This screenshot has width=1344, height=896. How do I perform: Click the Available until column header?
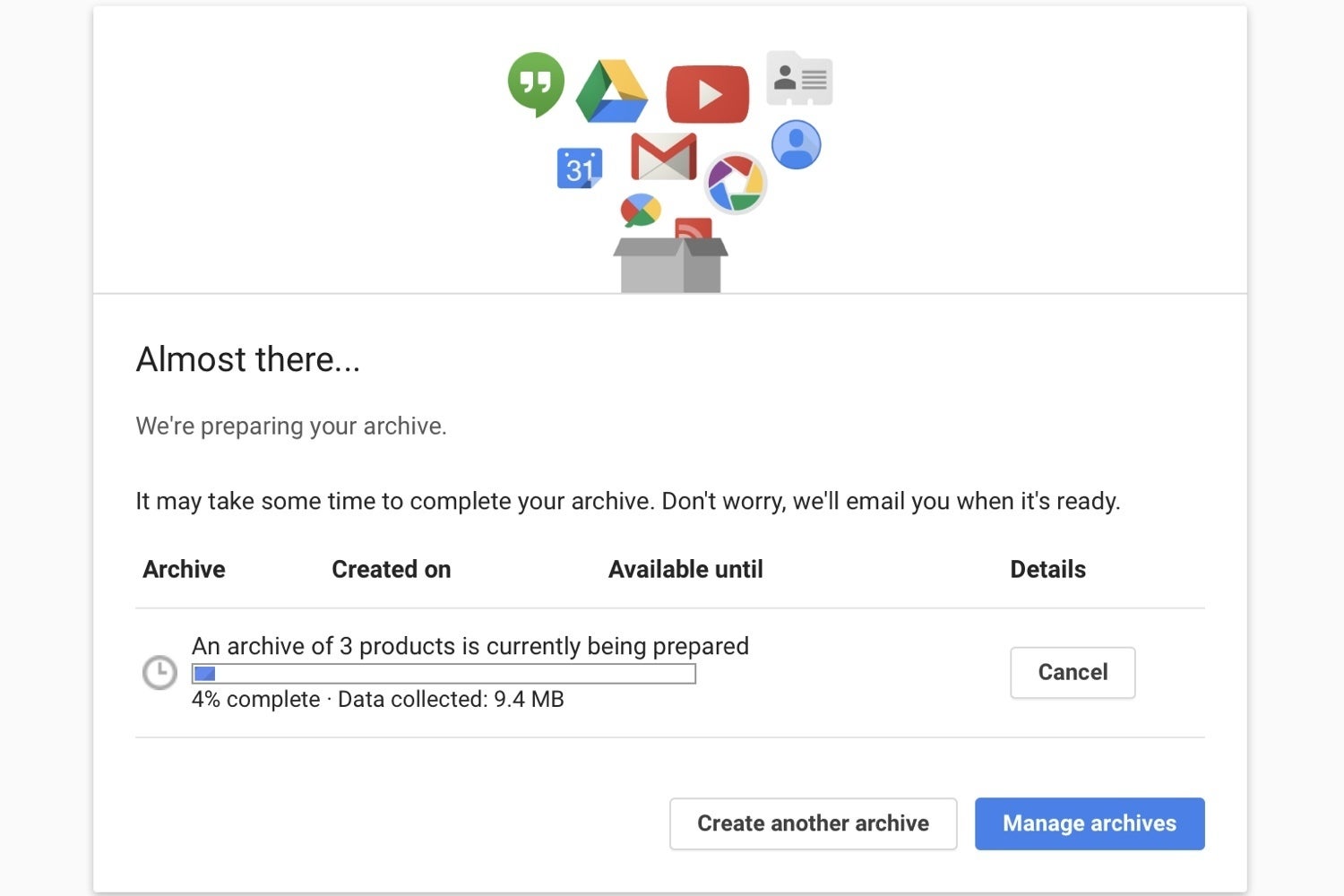pos(685,570)
